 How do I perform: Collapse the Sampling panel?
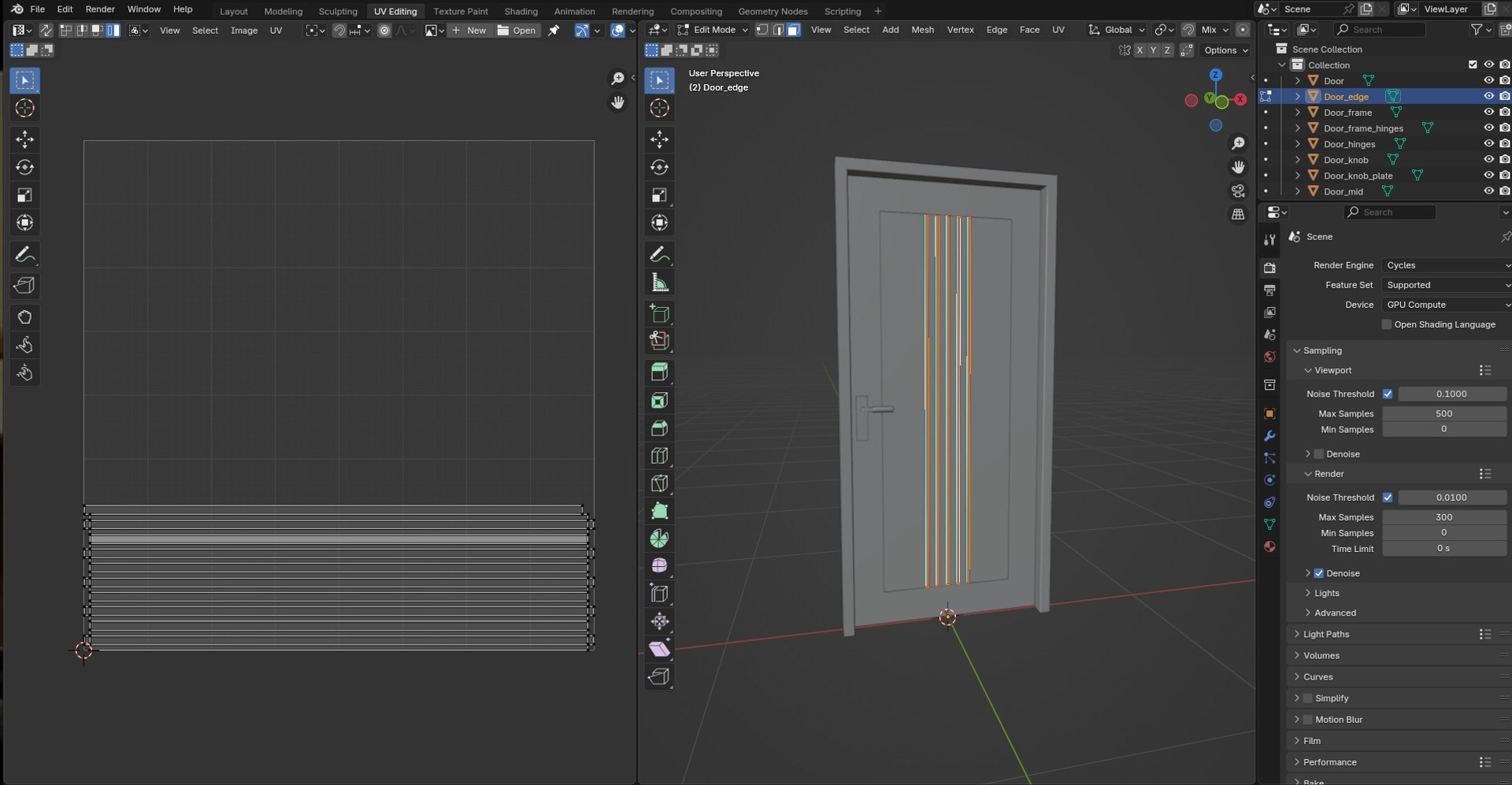tap(1322, 350)
